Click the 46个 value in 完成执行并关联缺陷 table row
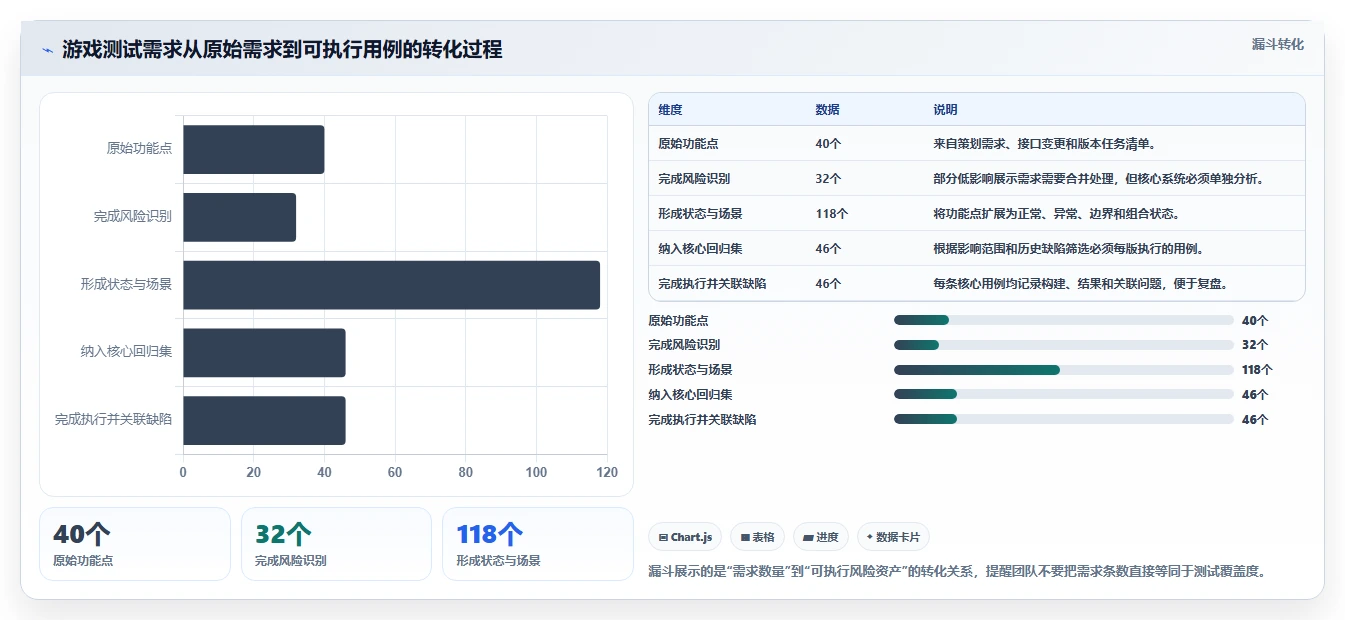The width and height of the screenshot is (1345, 620). 828,284
